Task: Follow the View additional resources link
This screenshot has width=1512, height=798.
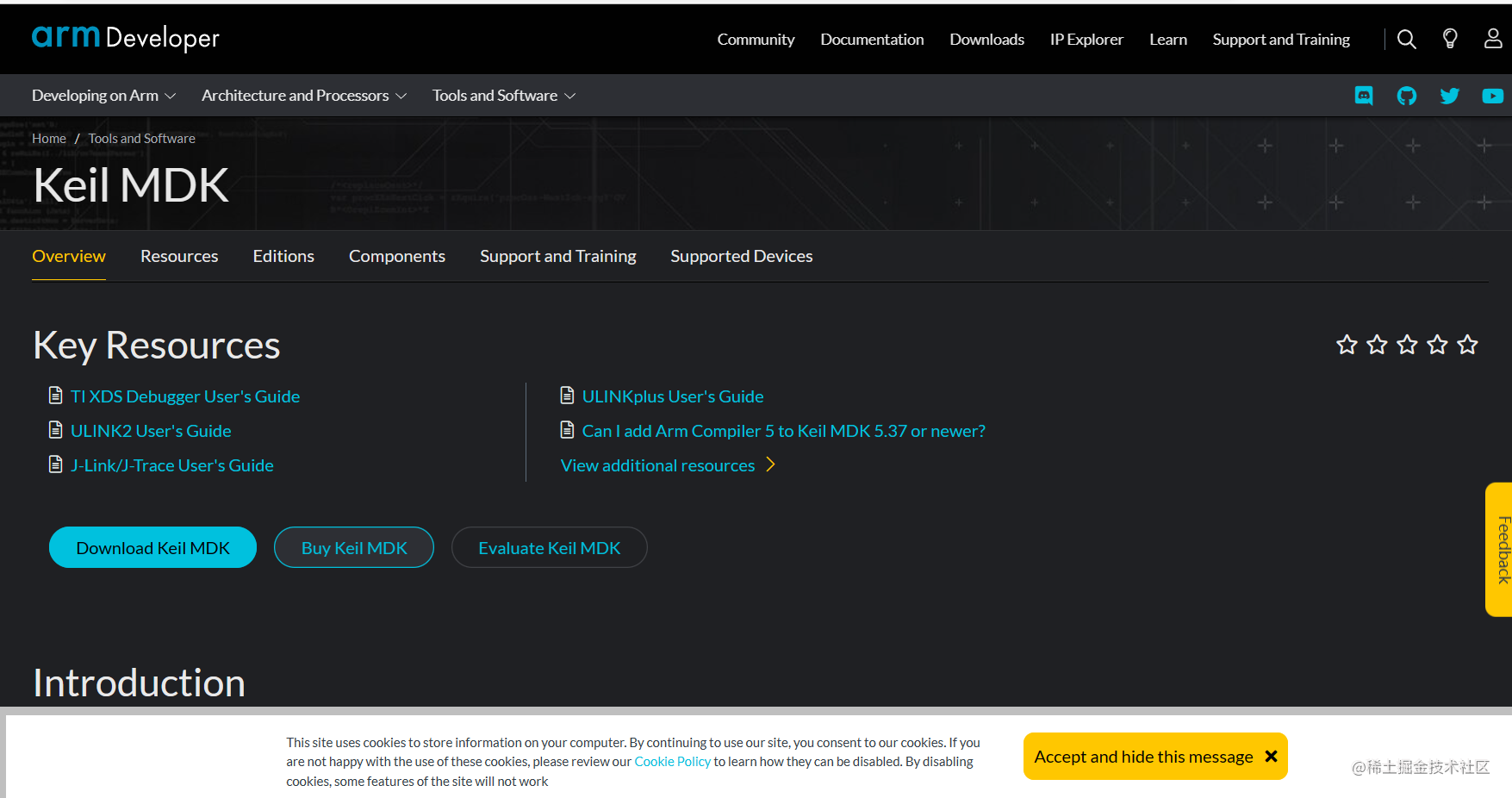Action: (658, 465)
